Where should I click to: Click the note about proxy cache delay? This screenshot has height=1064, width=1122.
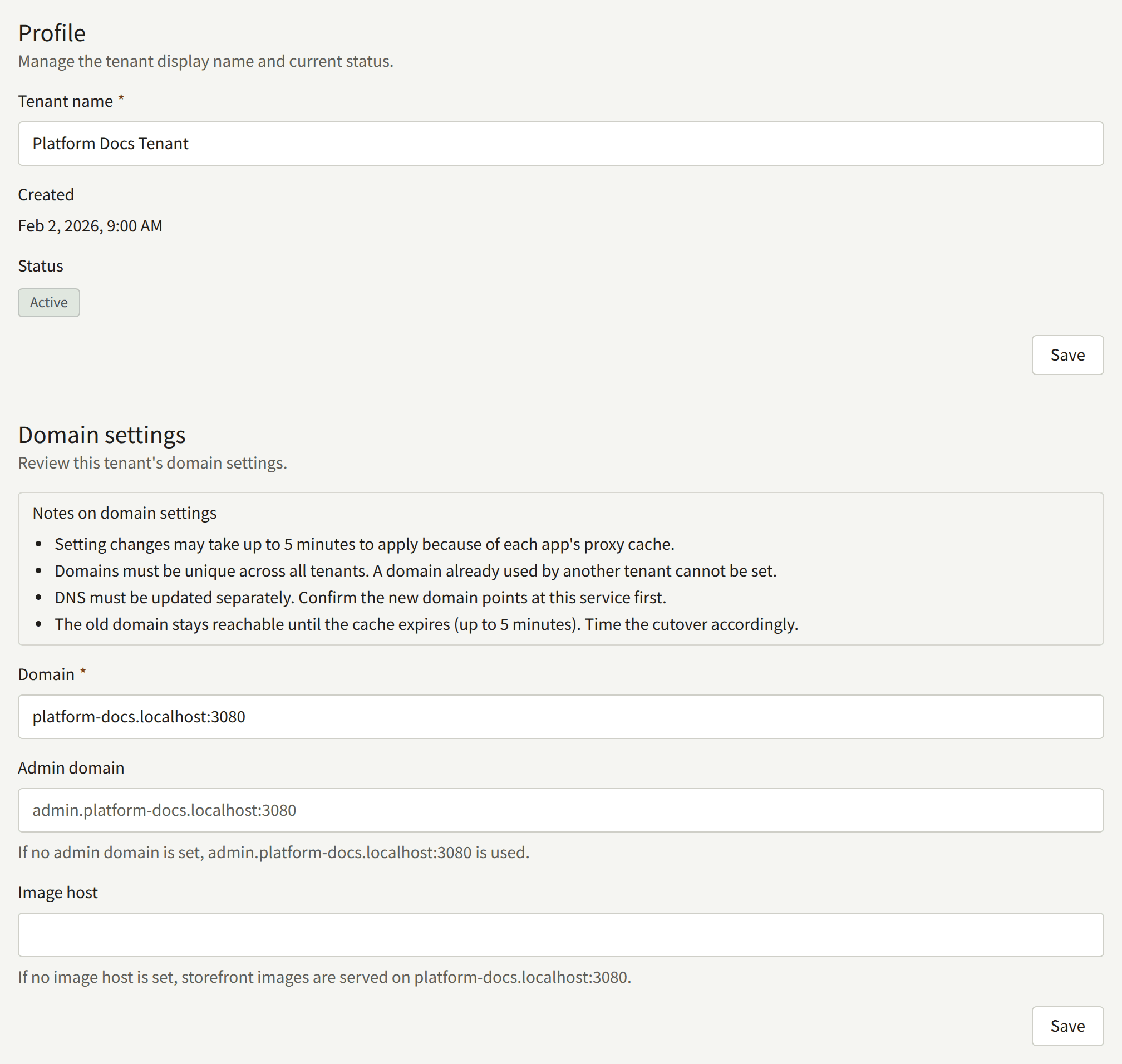364,544
